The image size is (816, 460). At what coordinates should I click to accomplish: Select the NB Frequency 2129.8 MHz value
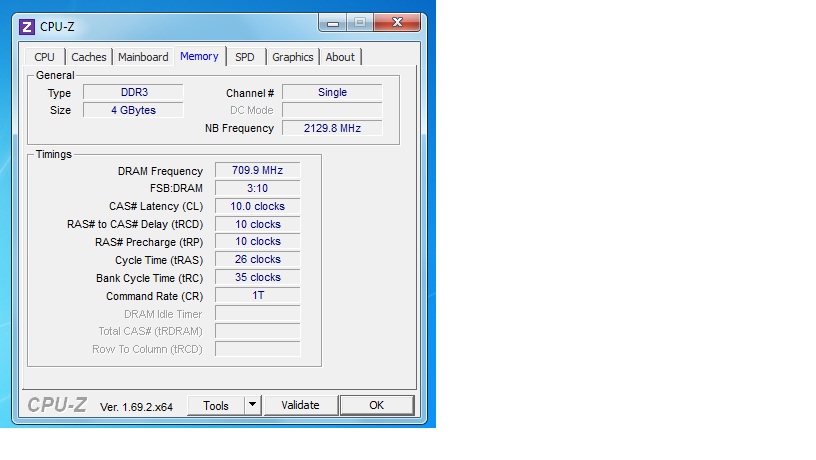pos(332,128)
